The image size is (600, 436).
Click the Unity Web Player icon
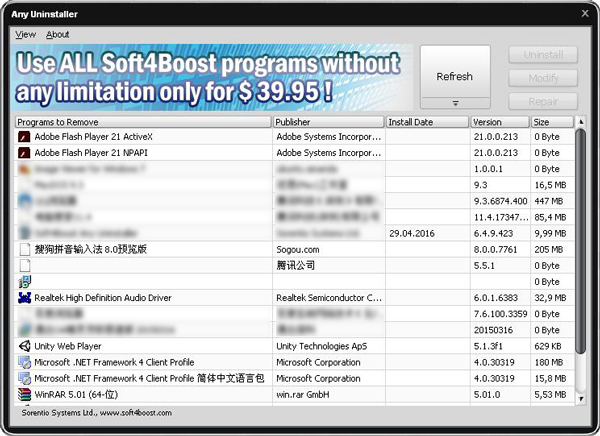pos(24,346)
